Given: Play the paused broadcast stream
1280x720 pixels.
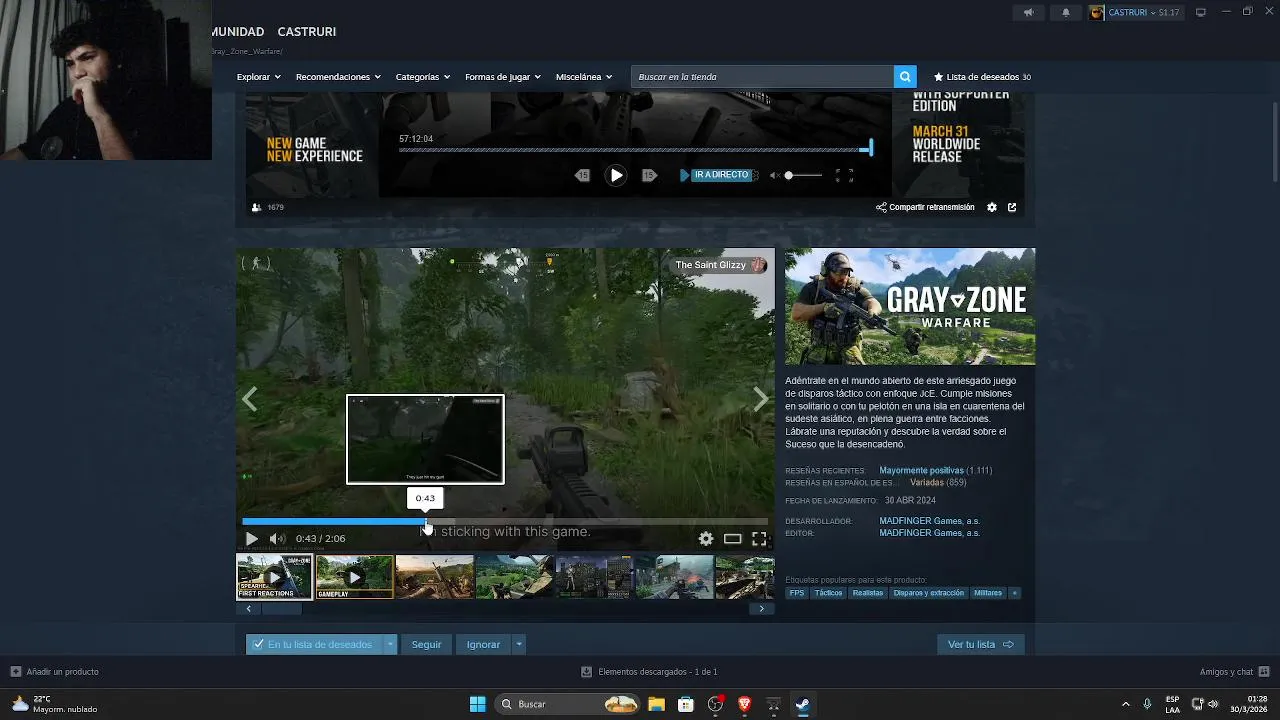Looking at the screenshot, I should point(616,175).
